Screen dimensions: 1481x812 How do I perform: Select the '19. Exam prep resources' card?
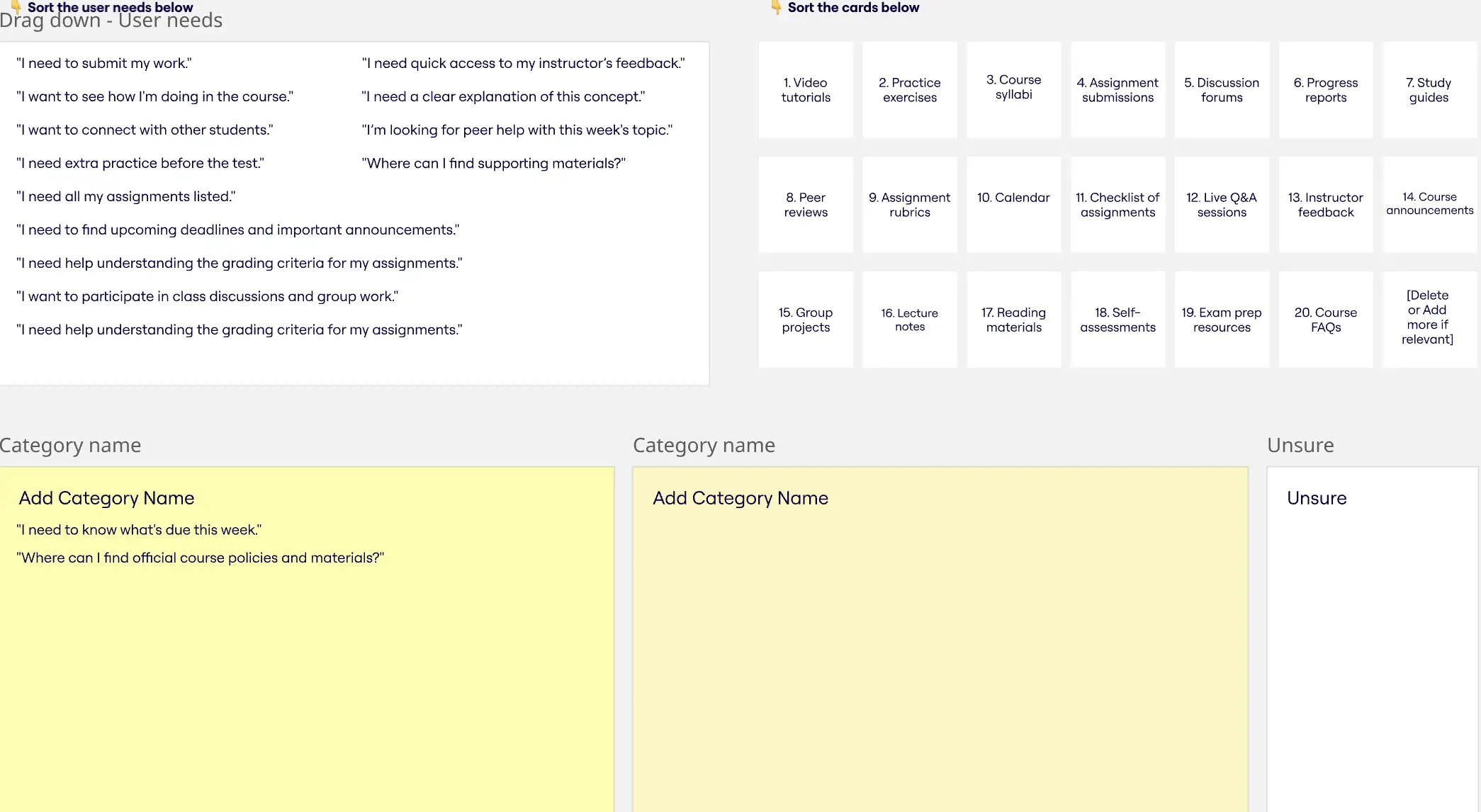[x=1222, y=320]
